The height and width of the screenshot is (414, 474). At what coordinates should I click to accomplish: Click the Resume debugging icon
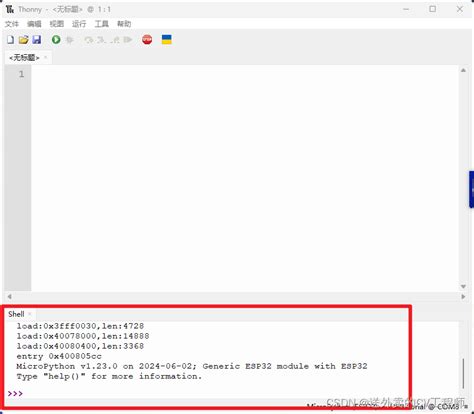point(128,40)
